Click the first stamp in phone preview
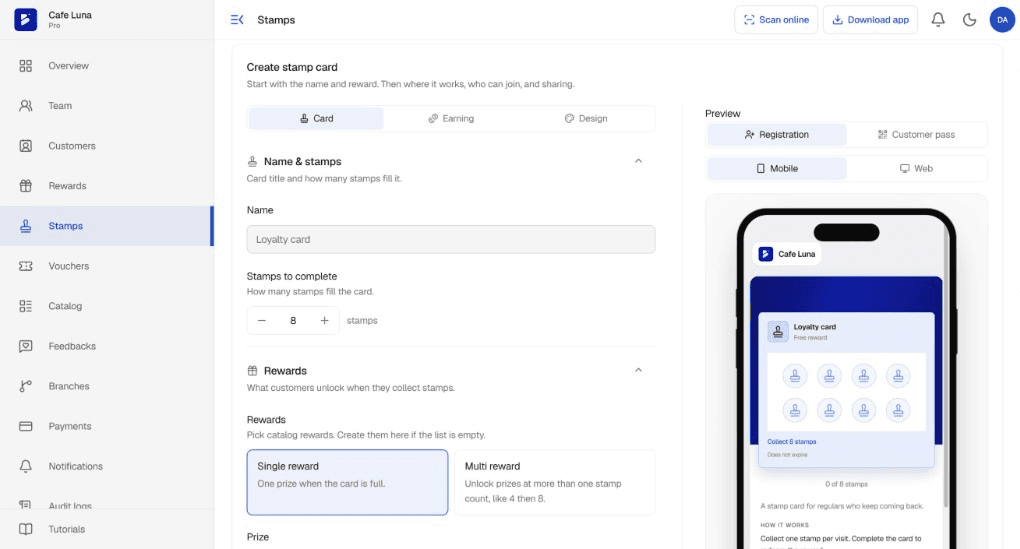Viewport: 1020px width, 549px height. 795,375
